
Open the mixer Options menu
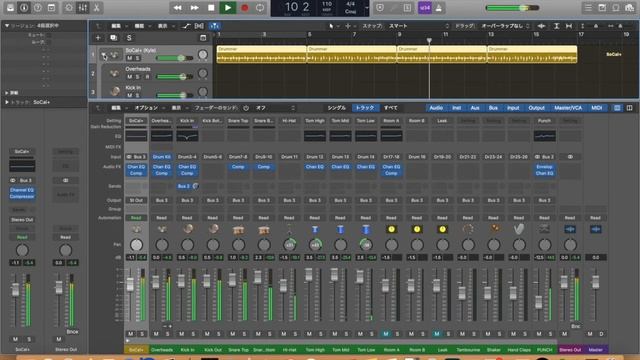click(148, 108)
